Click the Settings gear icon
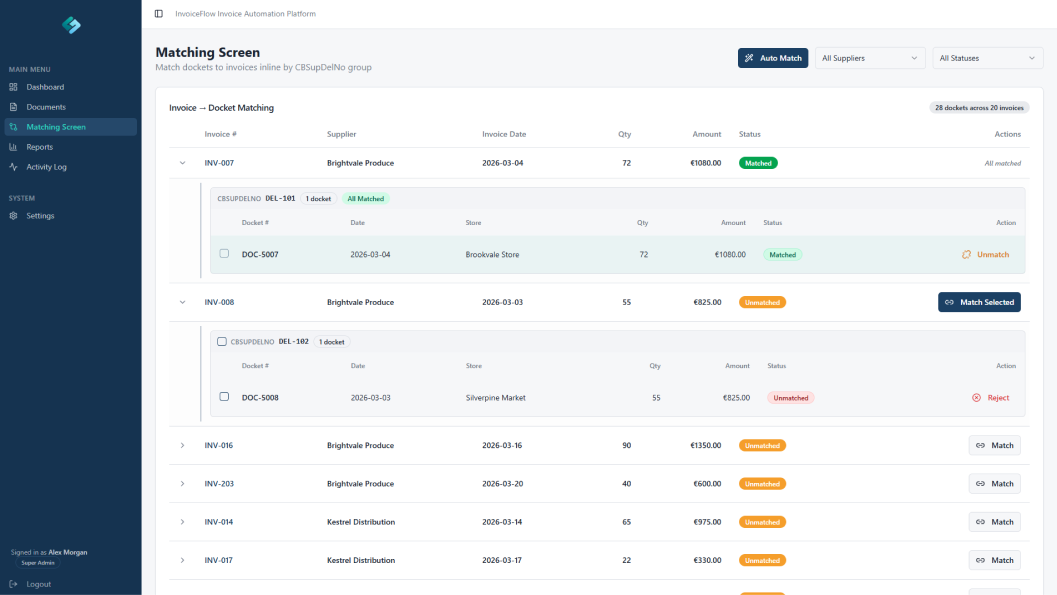The height and width of the screenshot is (595, 1057). (x=13, y=216)
